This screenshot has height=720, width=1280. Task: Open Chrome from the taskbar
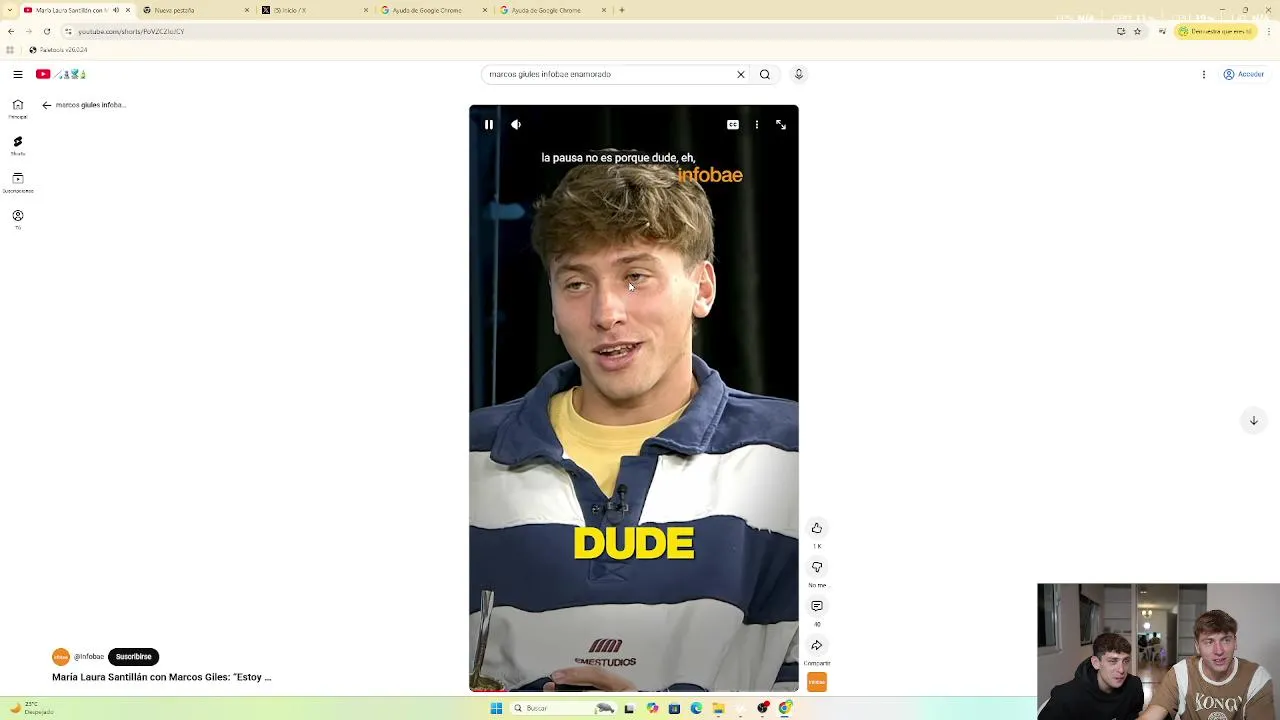click(785, 708)
